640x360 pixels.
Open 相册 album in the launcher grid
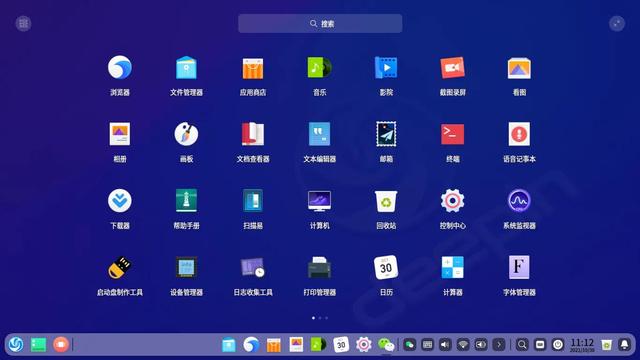tap(120, 134)
